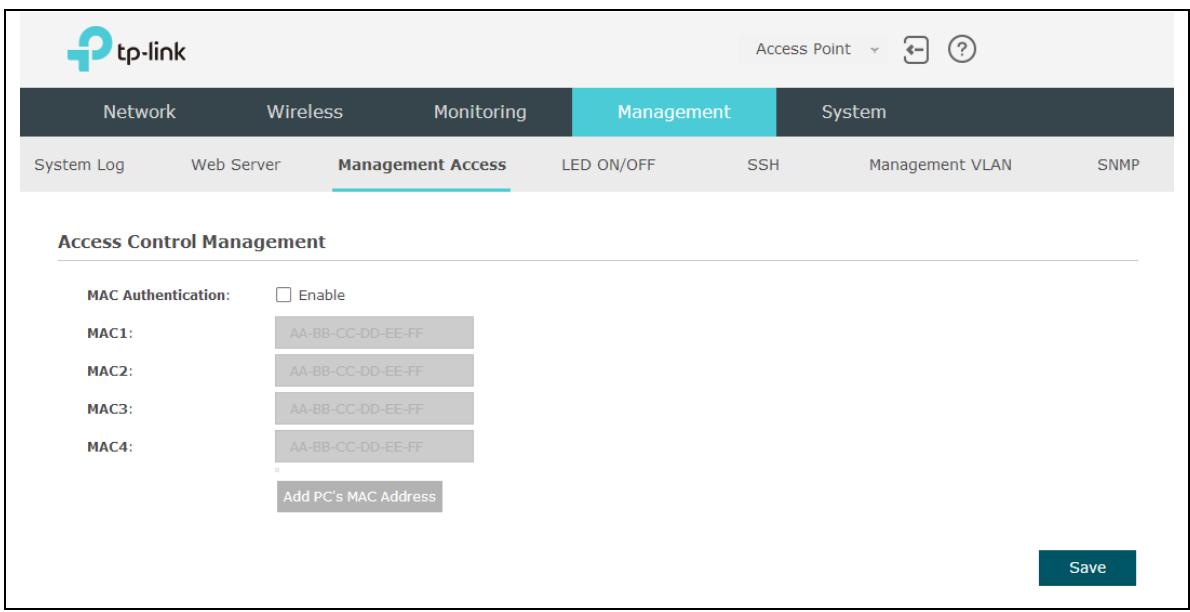Open the LED ON/OFF subtab
The width and height of the screenshot is (1190, 612).
pos(608,165)
